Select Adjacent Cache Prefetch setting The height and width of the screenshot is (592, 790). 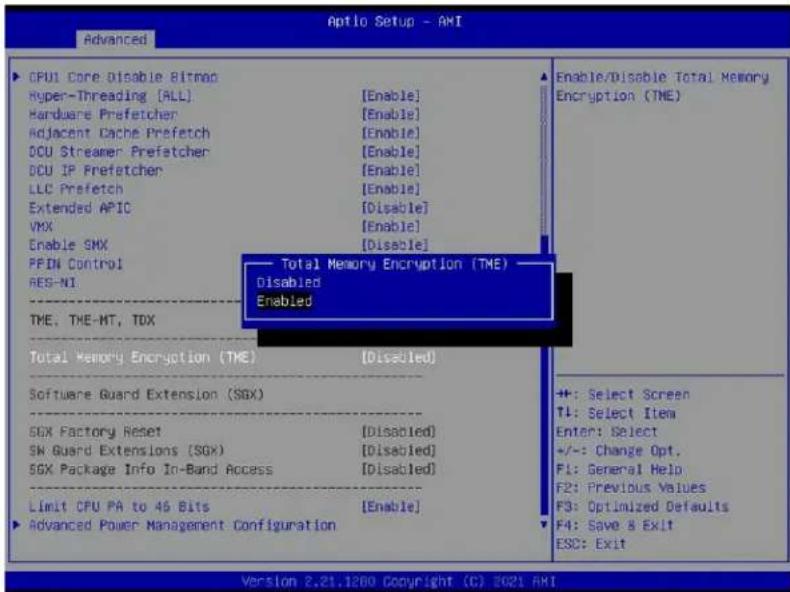119,133
